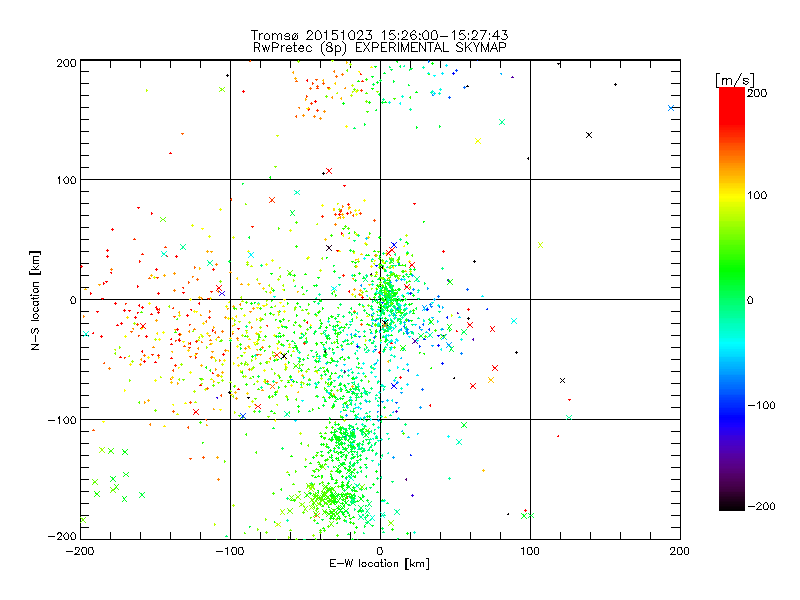Click the black X marker in the upper right quadrant
Image resolution: width=800 pixels, height=600 pixels.
coord(589,135)
